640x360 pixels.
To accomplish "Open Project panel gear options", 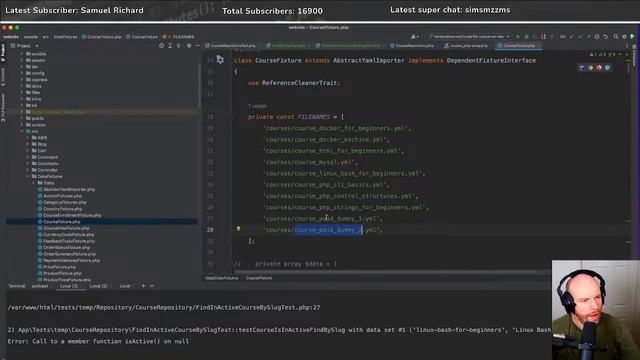I will (x=189, y=46).
